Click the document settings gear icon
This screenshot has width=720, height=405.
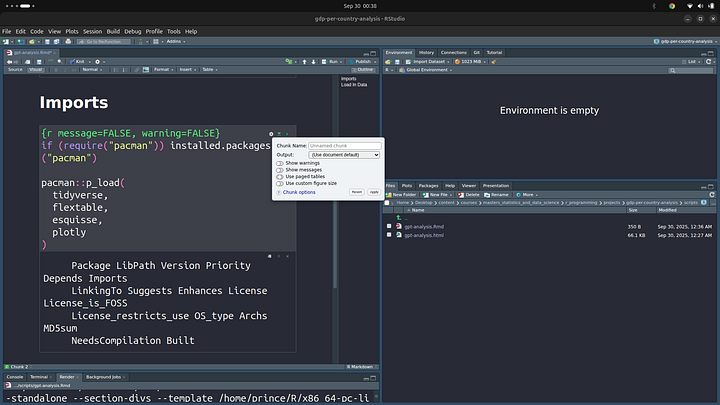click(x=97, y=62)
